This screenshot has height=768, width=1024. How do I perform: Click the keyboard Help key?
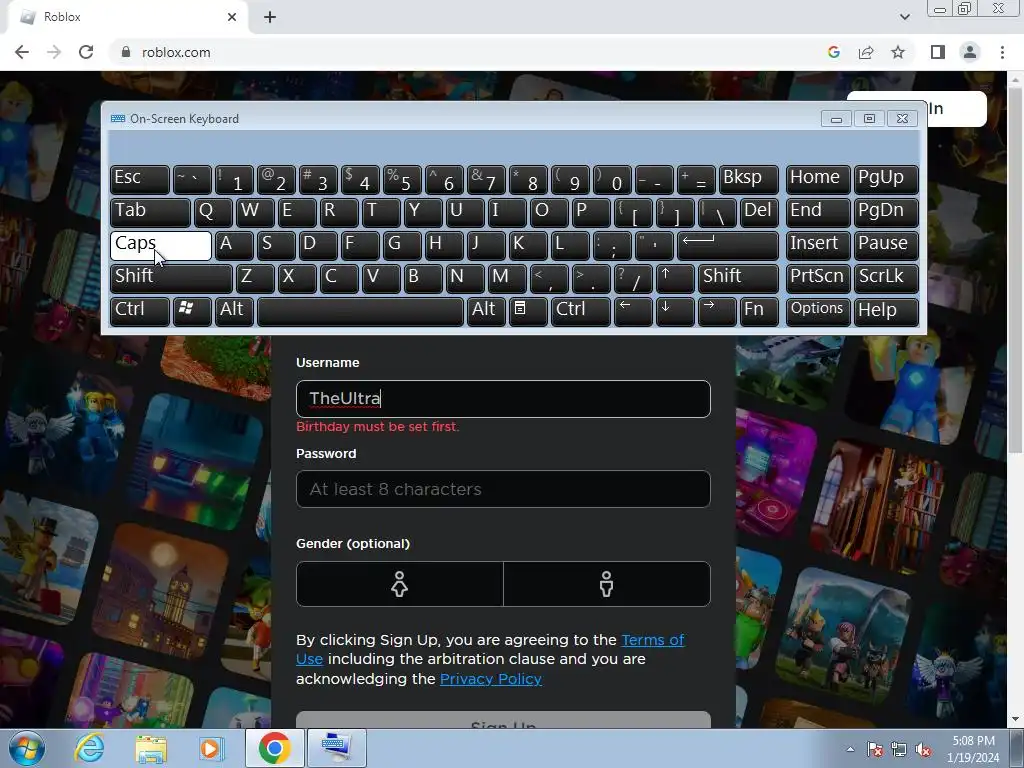click(886, 310)
